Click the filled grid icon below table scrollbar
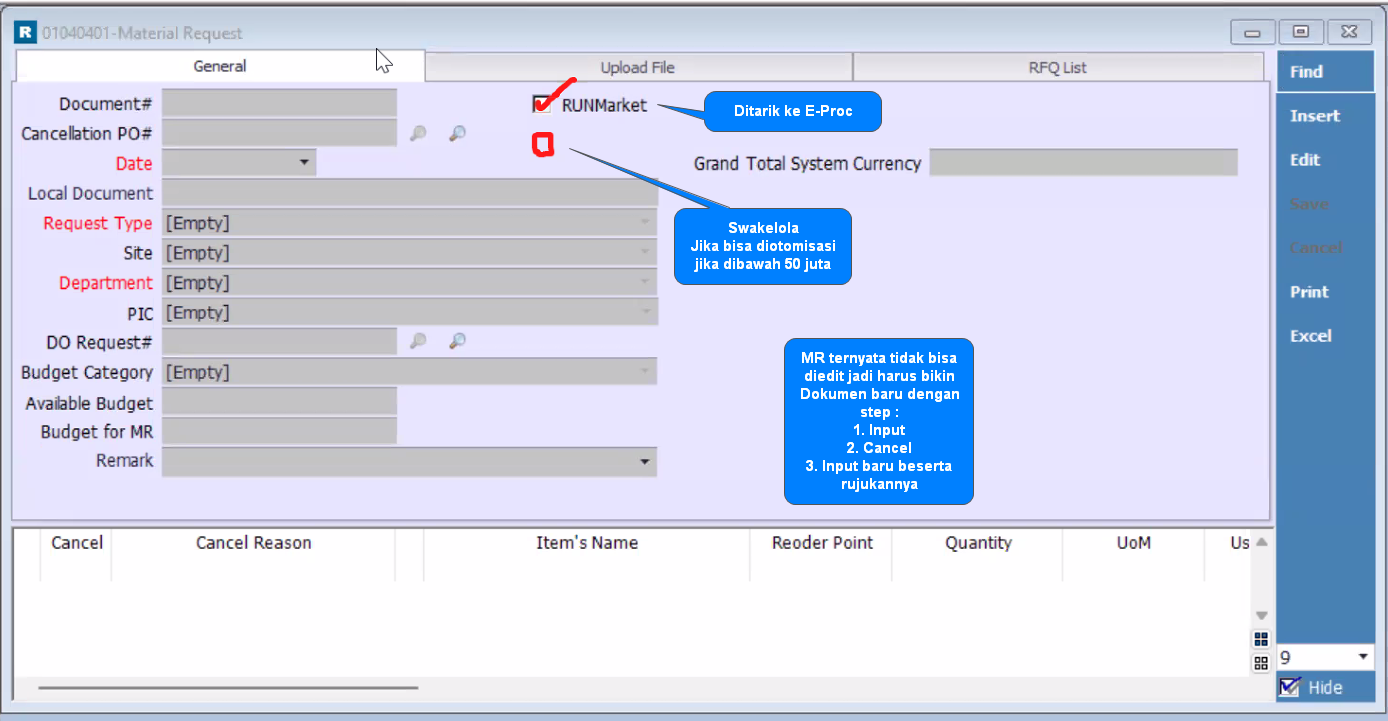 pyautogui.click(x=1261, y=639)
